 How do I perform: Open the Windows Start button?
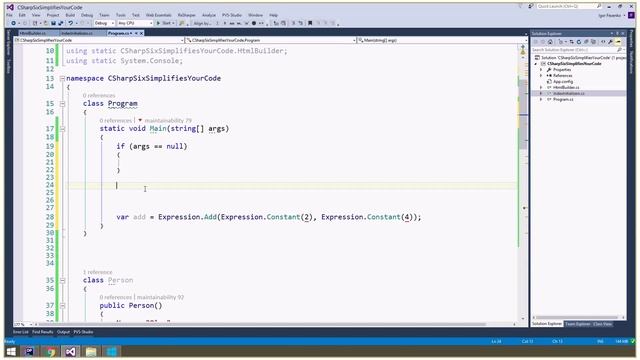[11, 351]
